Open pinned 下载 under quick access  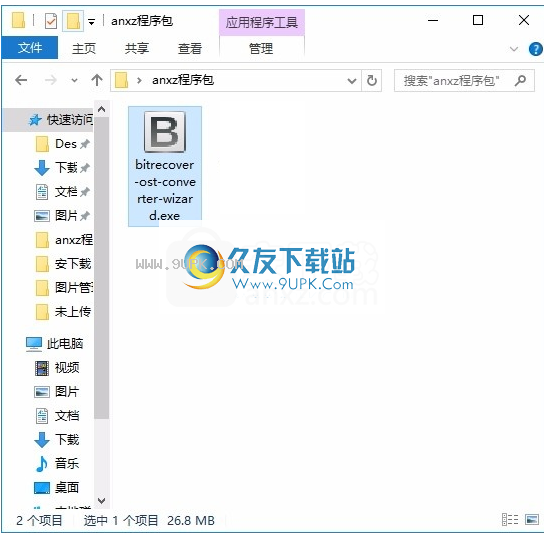[x=62, y=168]
